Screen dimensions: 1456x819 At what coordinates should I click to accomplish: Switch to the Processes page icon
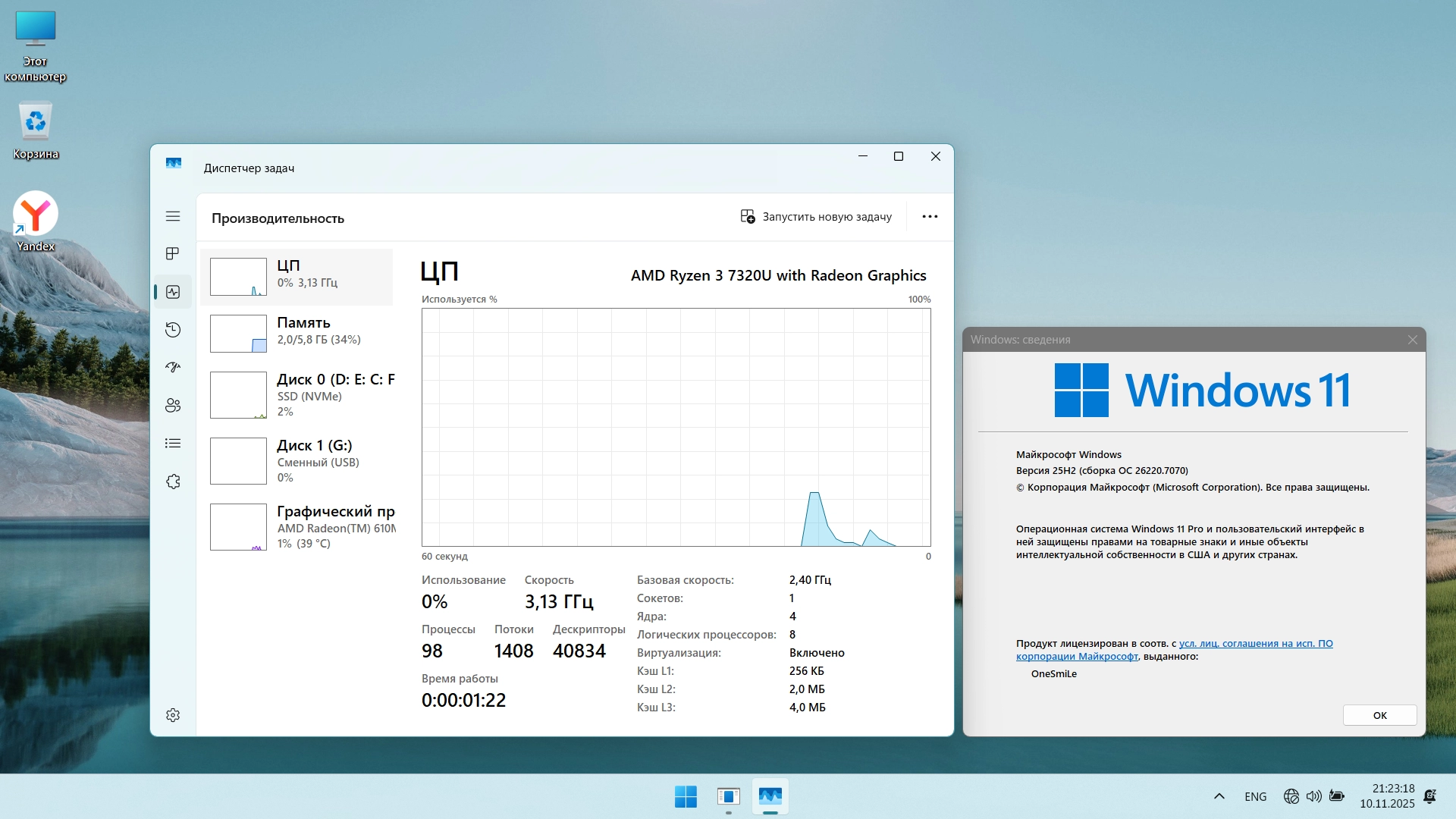point(173,253)
